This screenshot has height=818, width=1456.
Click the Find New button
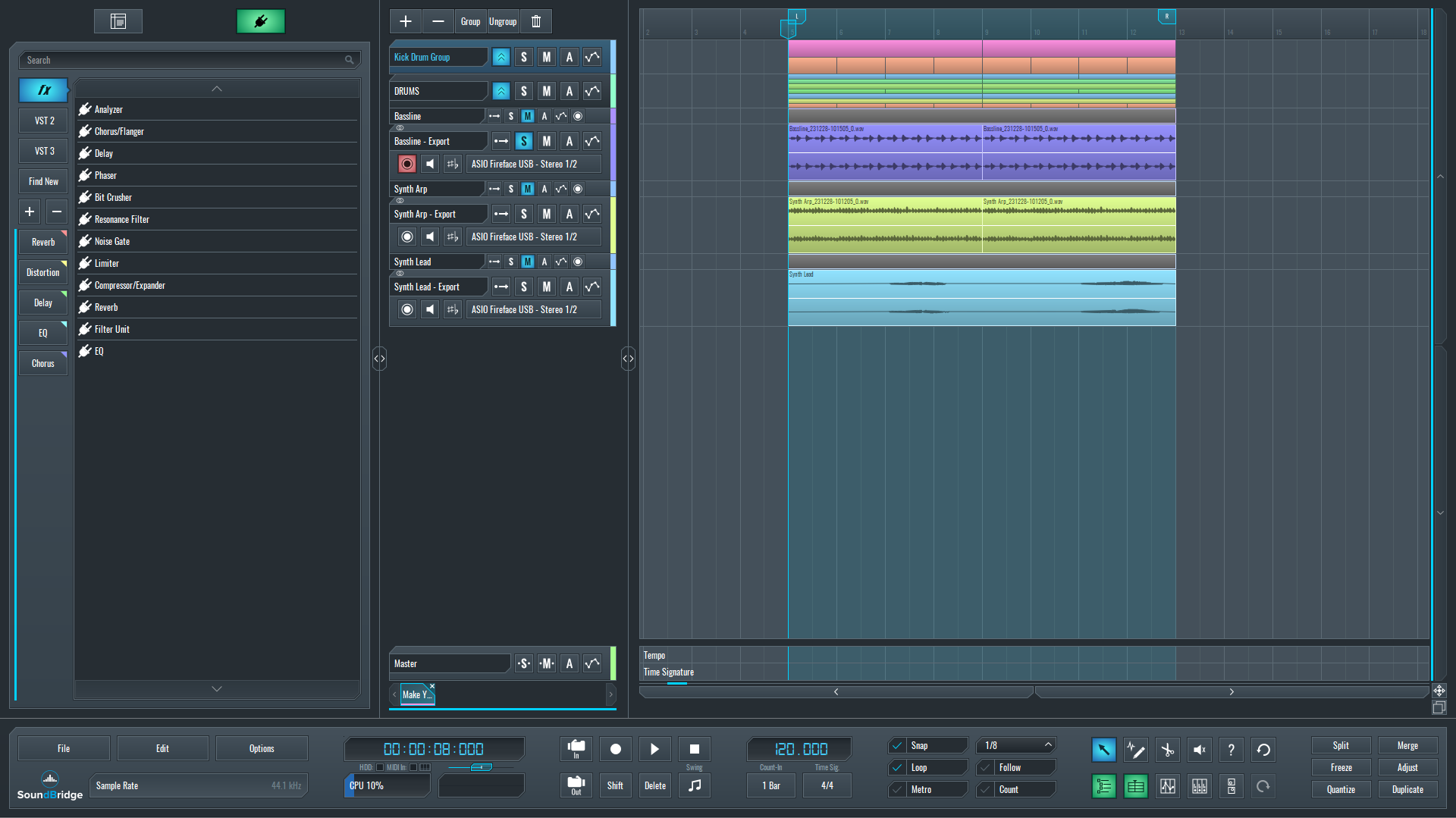pyautogui.click(x=43, y=181)
